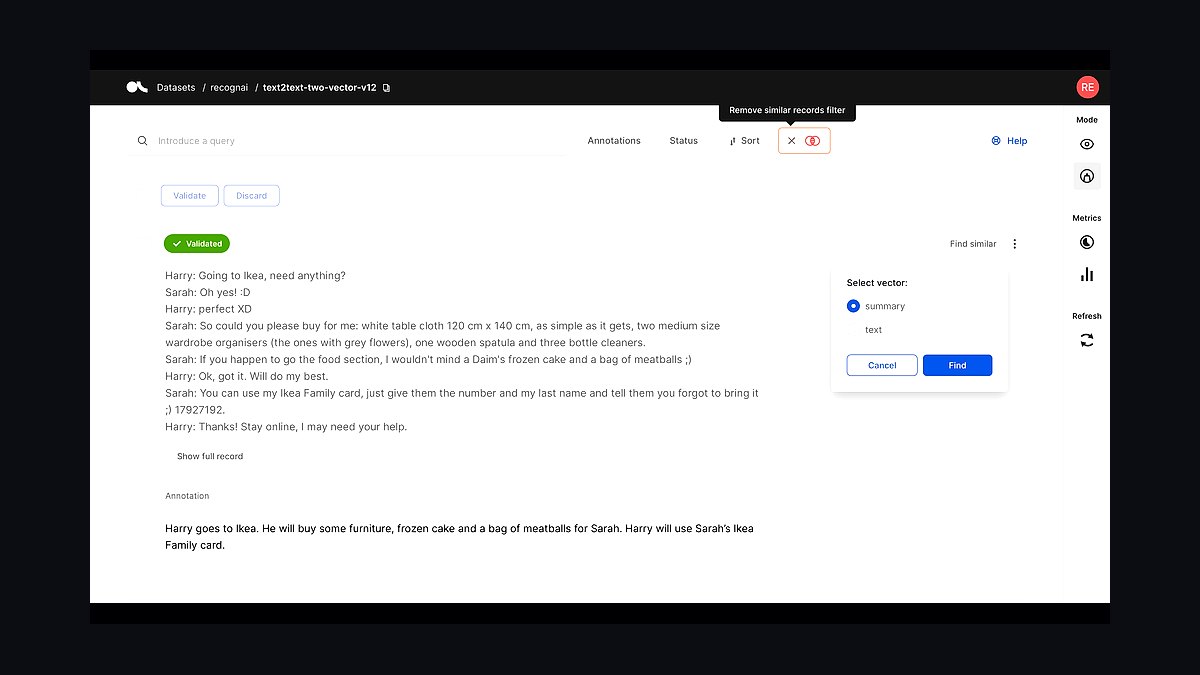Select the summary vector radio button
Viewport: 1200px width, 675px height.
(853, 306)
